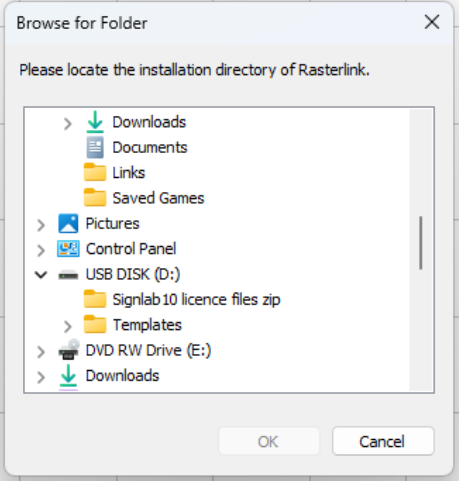459x481 pixels.
Task: Select the Links folder label
Action: (129, 173)
